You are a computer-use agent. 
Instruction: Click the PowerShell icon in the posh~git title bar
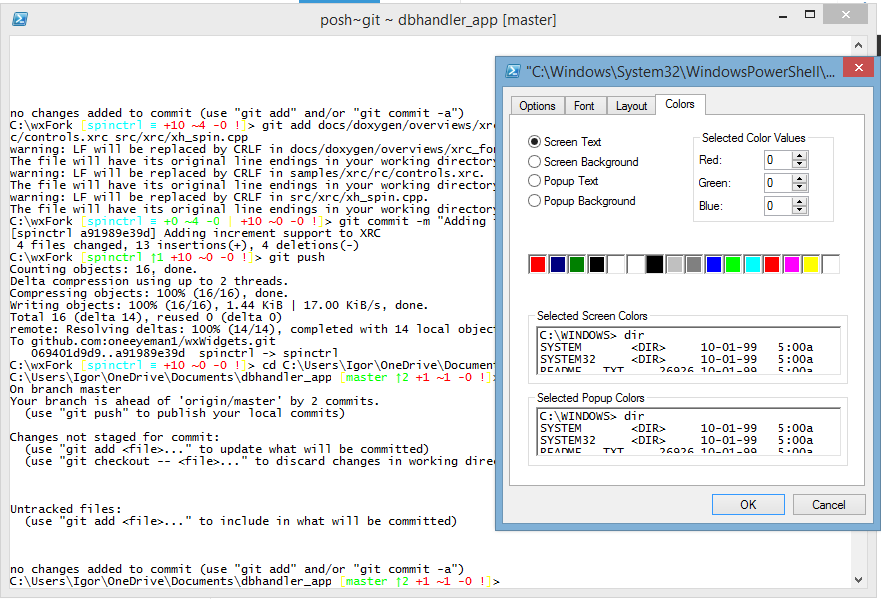pyautogui.click(x=20, y=19)
